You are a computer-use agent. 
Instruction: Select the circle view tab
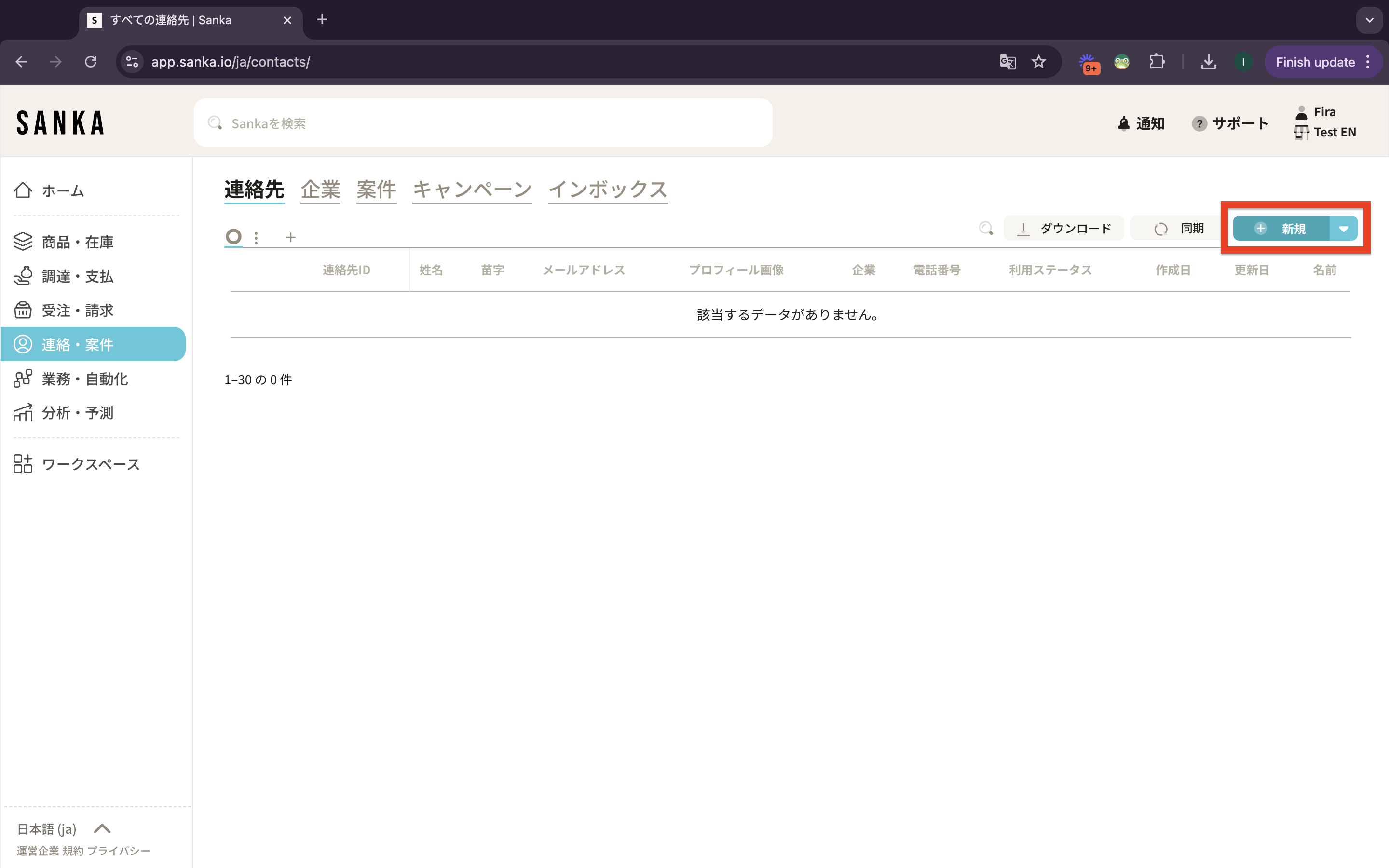[233, 236]
